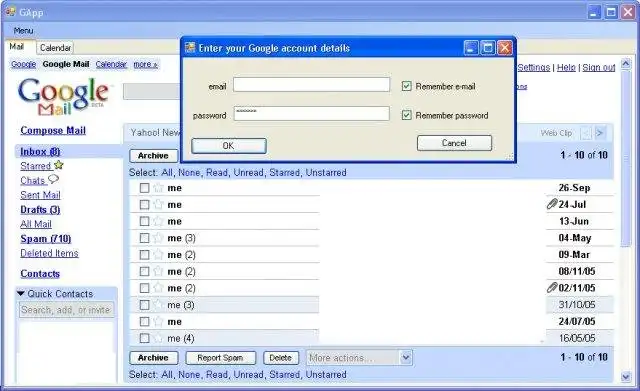The width and height of the screenshot is (640, 391).
Task: Check the box for the 26-Sep message
Action: [144, 188]
